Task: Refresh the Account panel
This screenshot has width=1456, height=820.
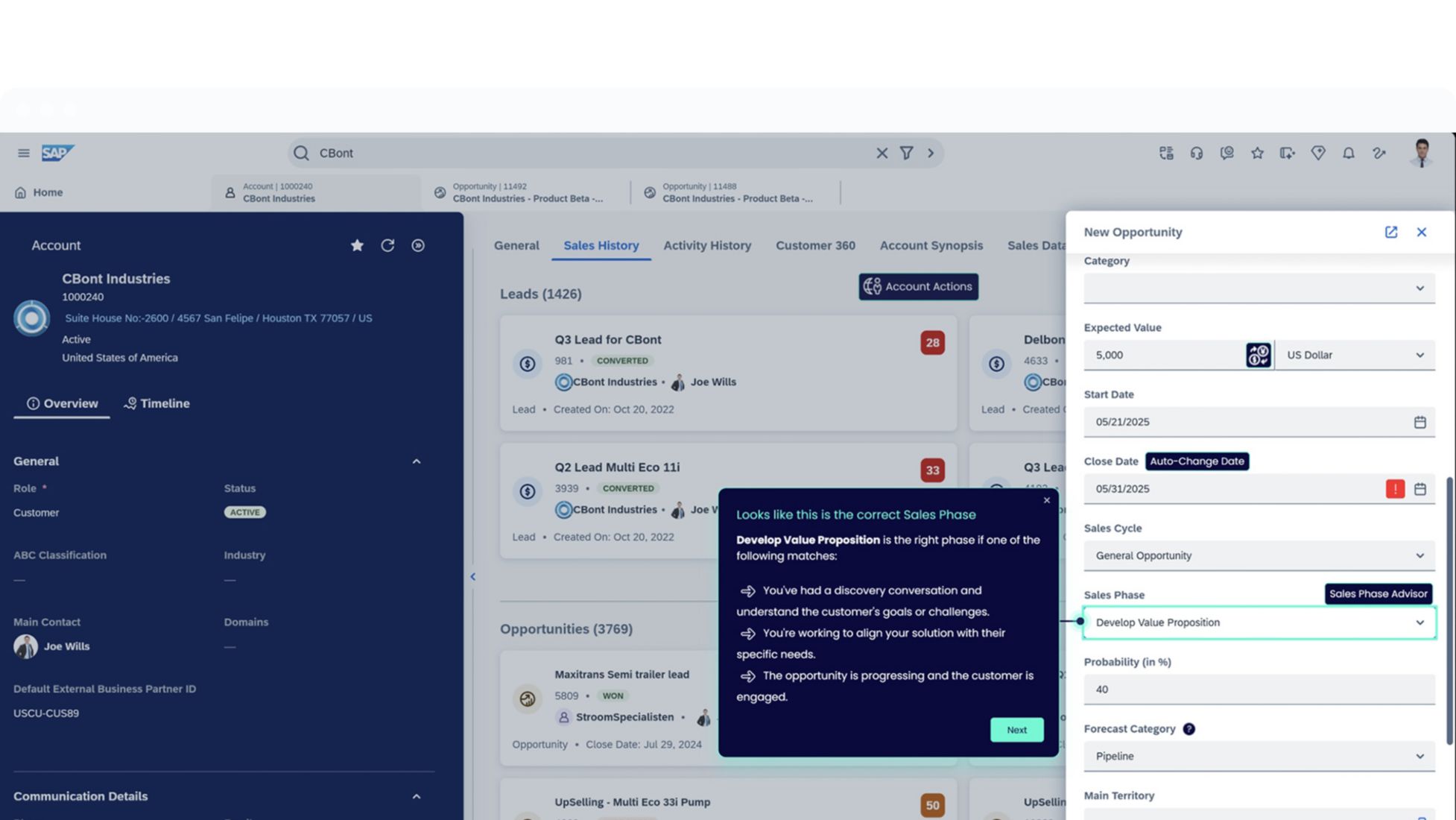Action: [x=387, y=245]
